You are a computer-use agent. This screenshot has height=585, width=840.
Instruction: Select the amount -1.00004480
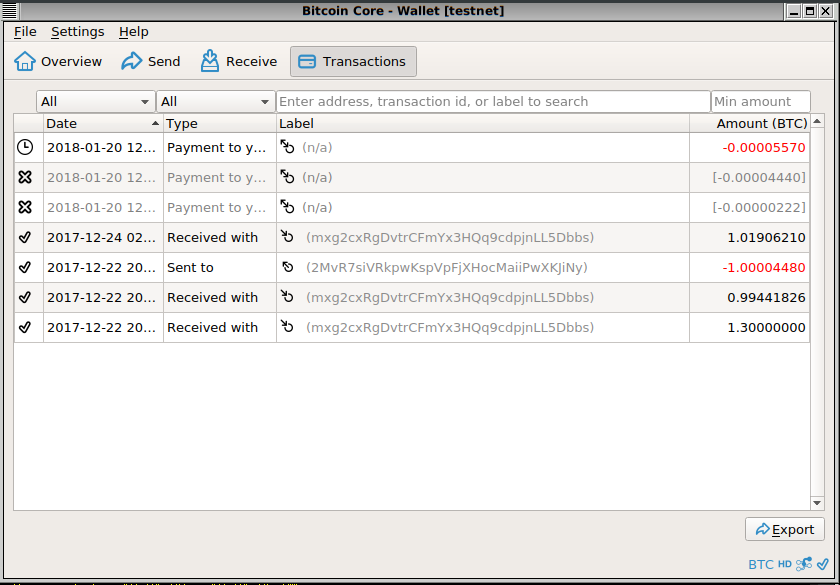[x=764, y=267]
